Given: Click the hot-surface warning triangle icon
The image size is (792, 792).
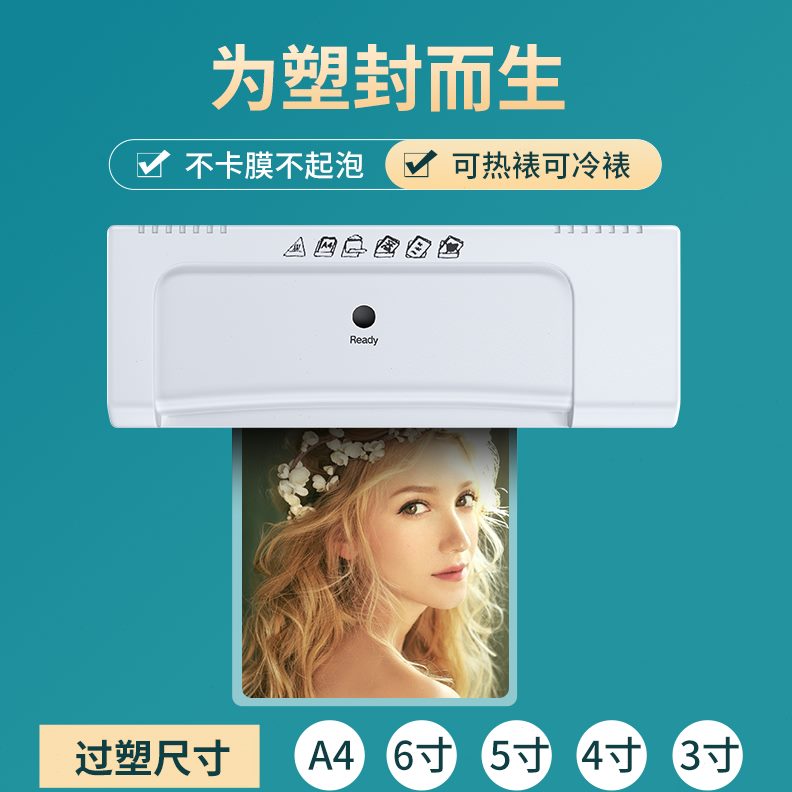Looking at the screenshot, I should [294, 248].
